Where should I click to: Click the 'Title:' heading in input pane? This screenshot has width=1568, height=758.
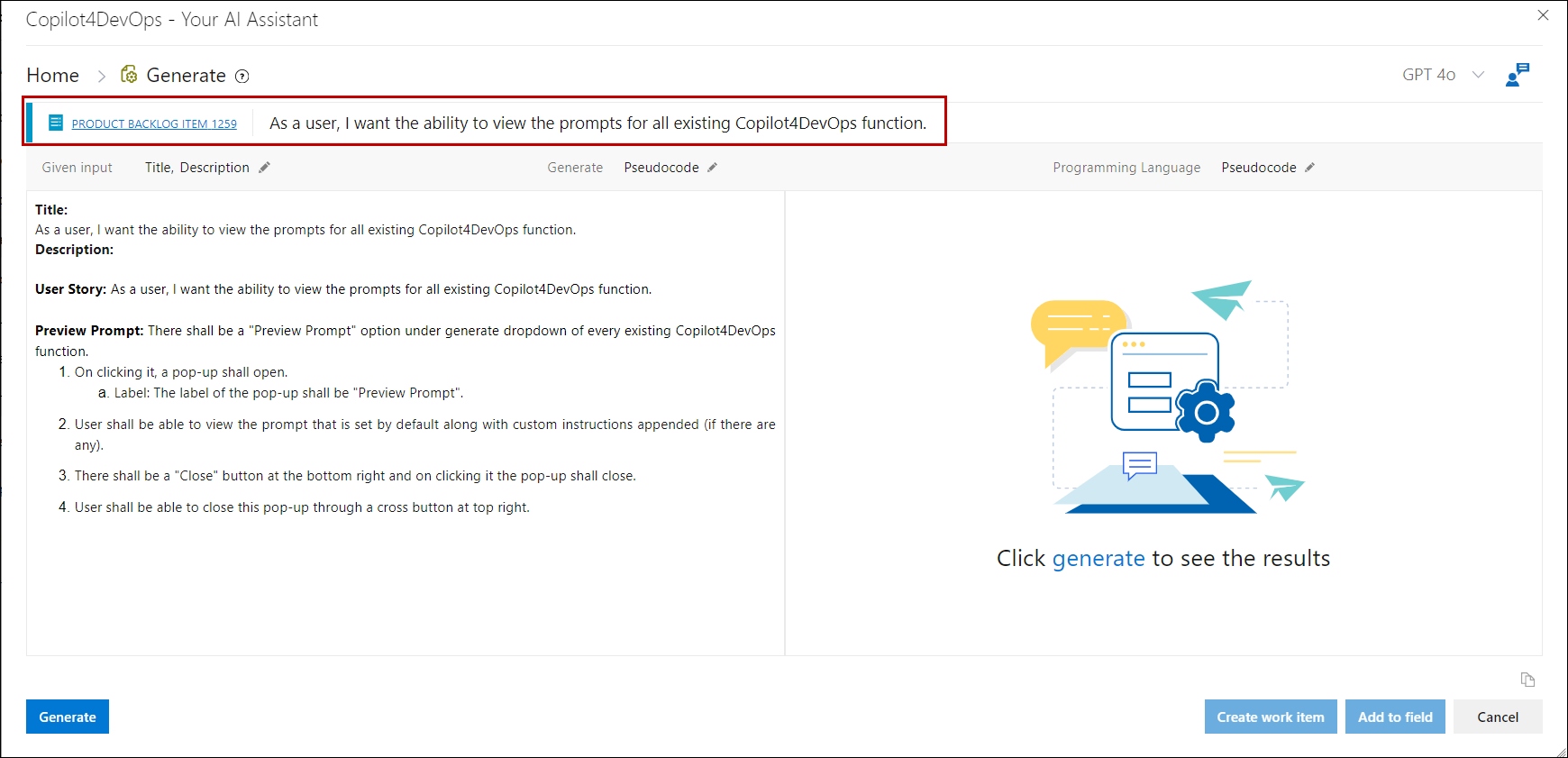click(x=51, y=210)
